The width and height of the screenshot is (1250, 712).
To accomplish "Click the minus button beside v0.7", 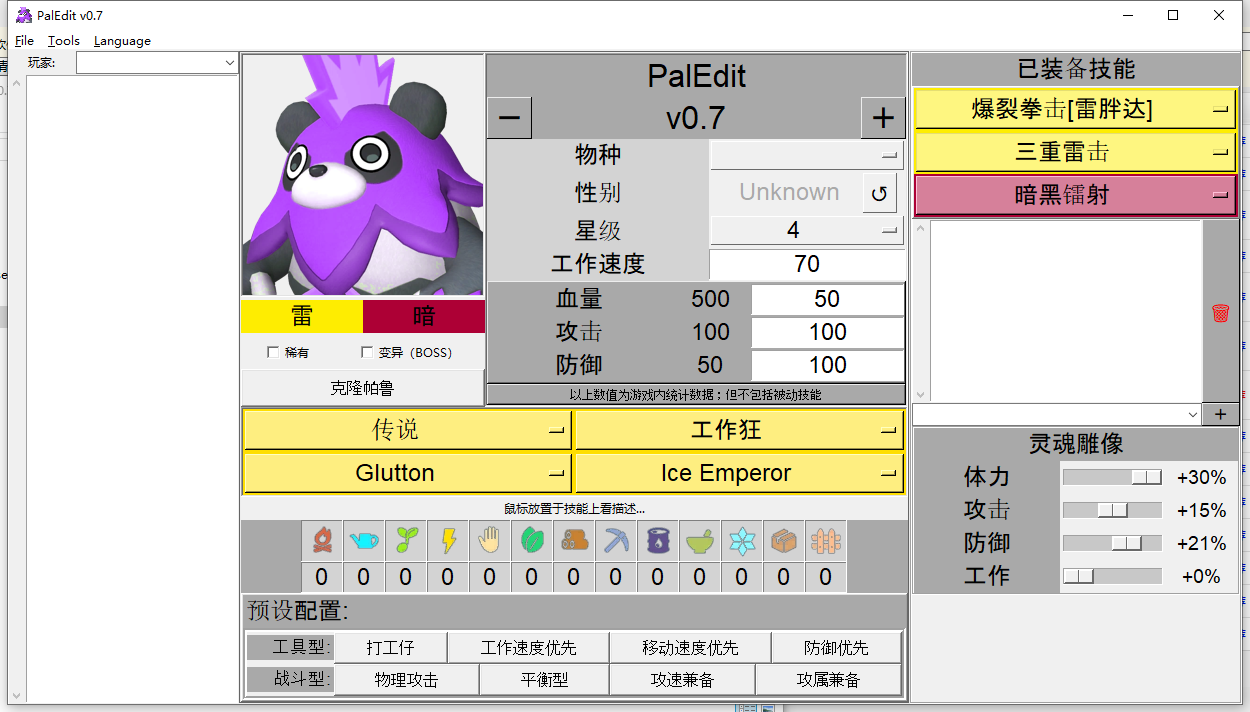I will click(509, 118).
